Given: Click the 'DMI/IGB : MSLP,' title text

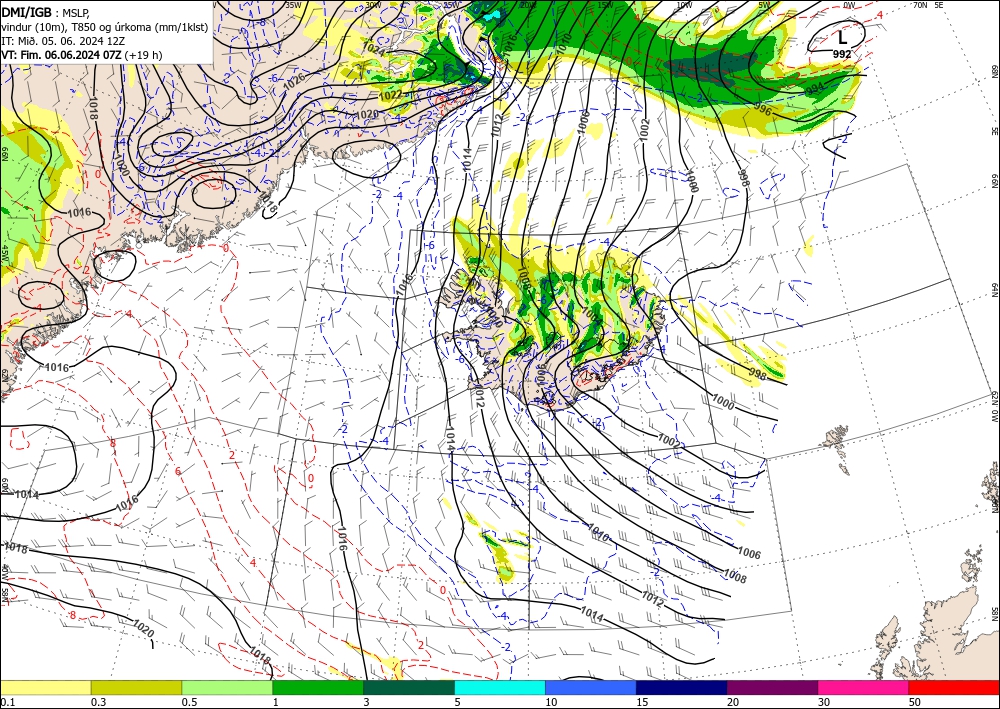Looking at the screenshot, I should tap(45, 11).
